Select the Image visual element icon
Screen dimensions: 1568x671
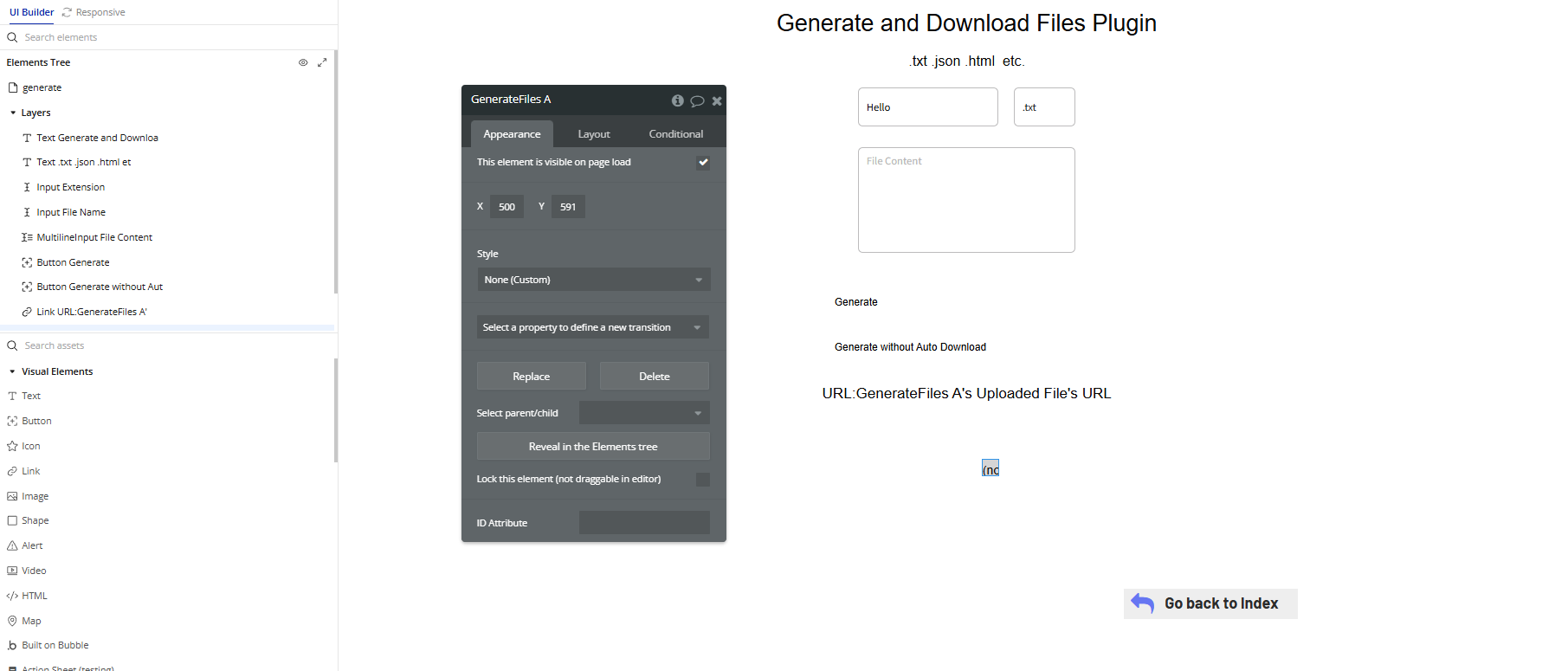pos(12,496)
